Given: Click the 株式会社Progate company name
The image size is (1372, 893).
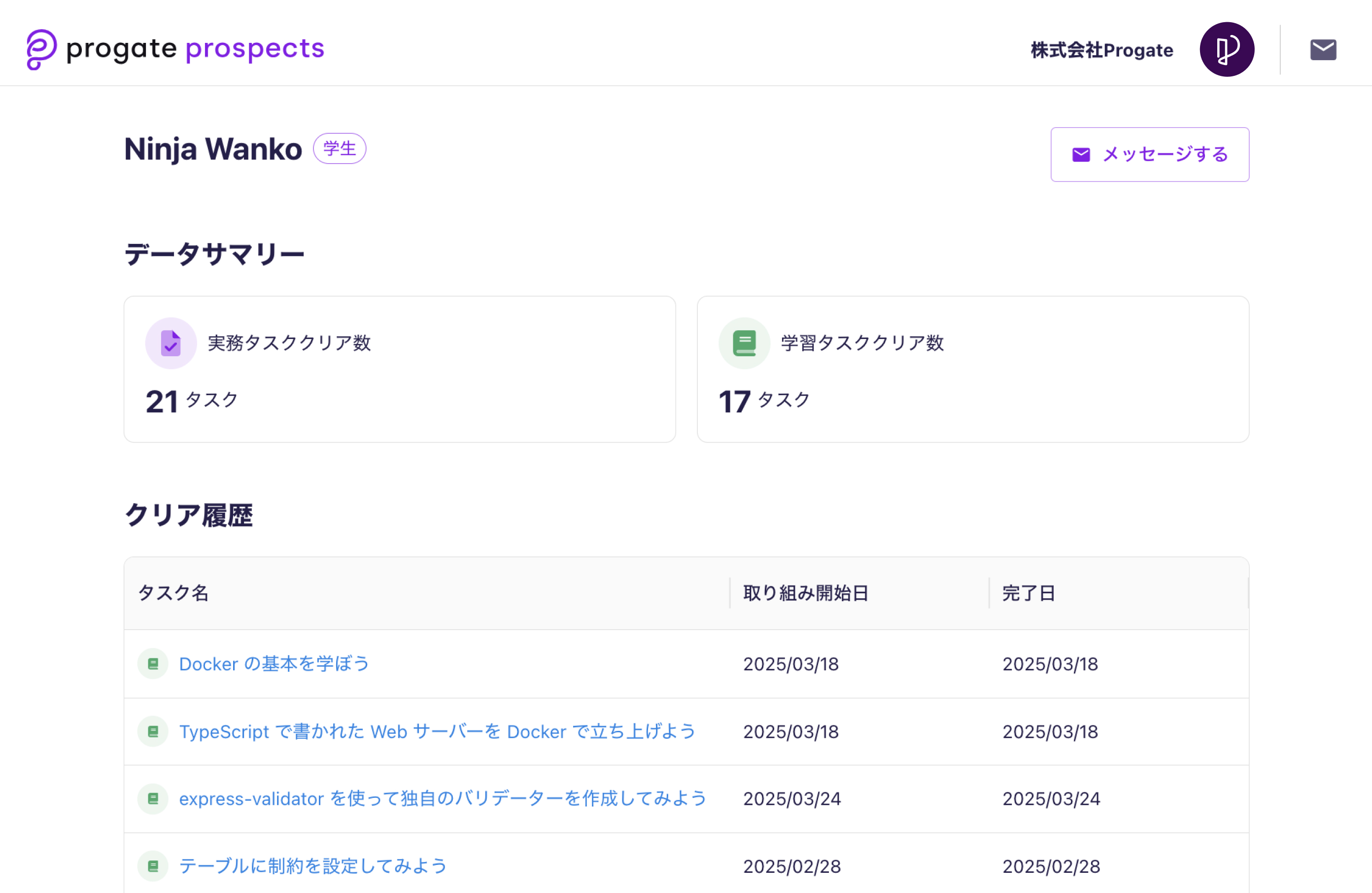Looking at the screenshot, I should (1101, 50).
